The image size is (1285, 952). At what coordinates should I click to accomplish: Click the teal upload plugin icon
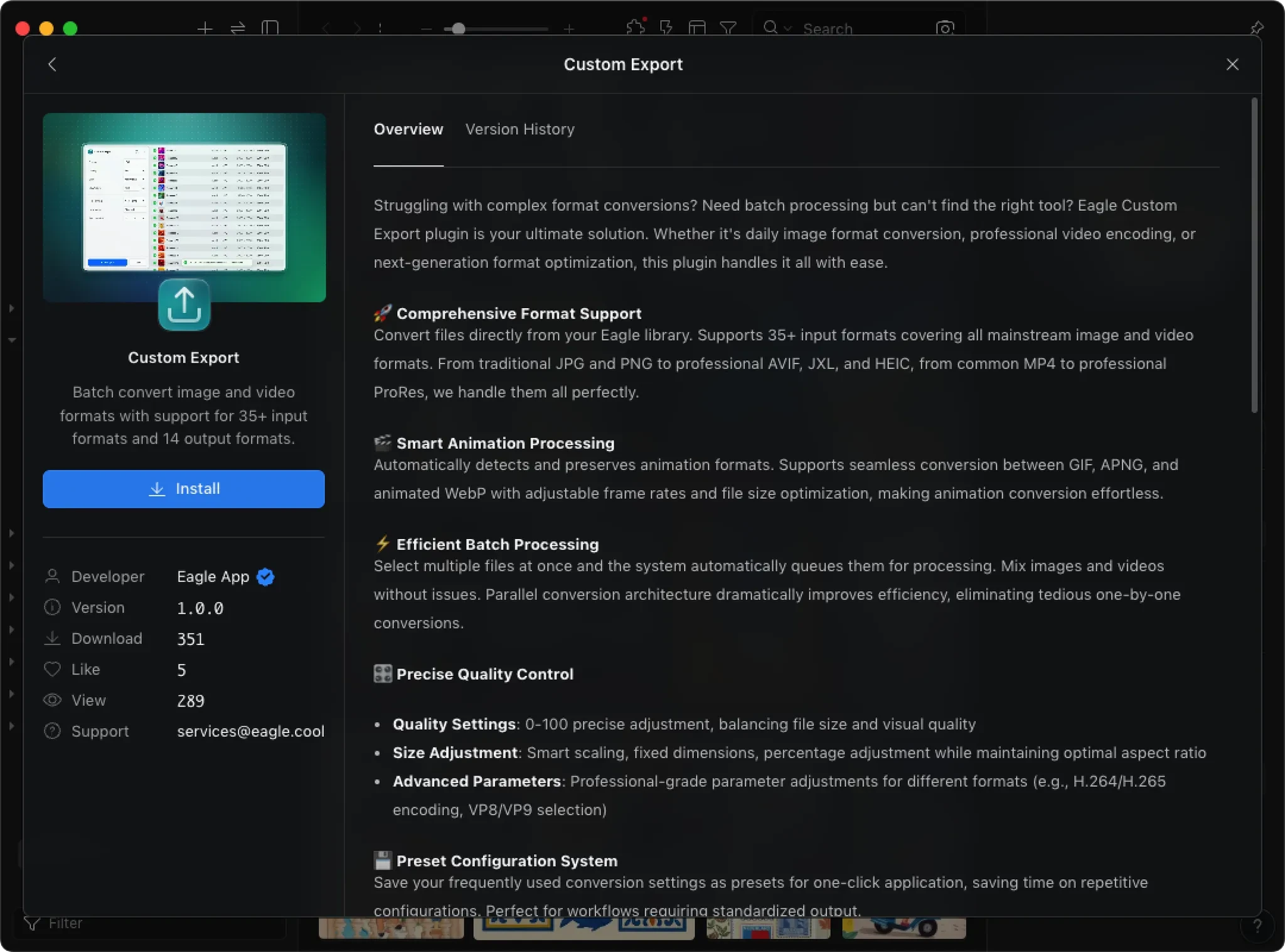click(184, 304)
